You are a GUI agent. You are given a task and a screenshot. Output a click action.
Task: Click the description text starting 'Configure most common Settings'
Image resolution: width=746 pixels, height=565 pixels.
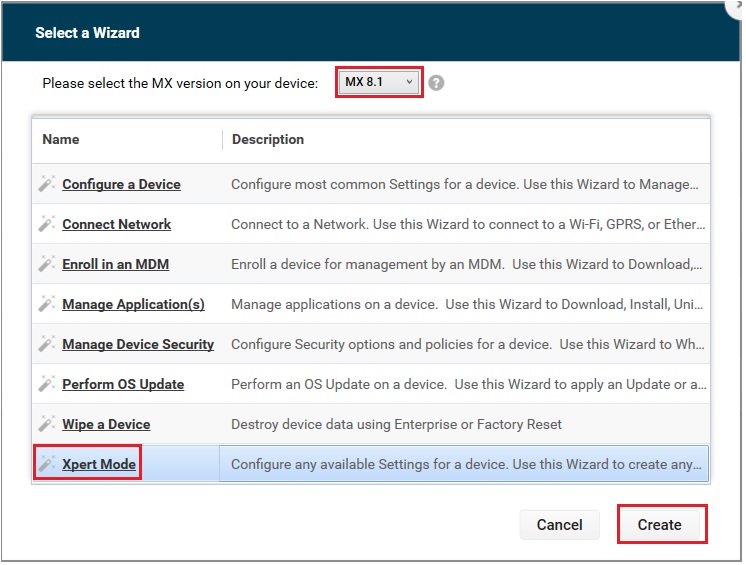(x=465, y=184)
